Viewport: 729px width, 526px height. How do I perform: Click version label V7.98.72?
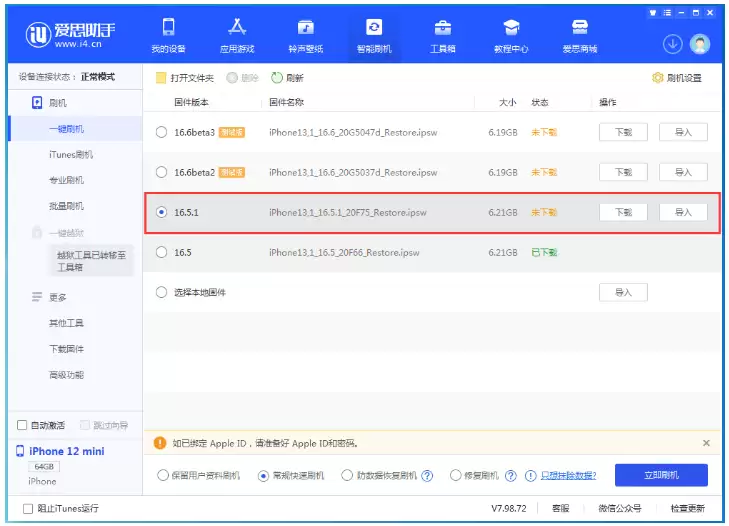509,508
